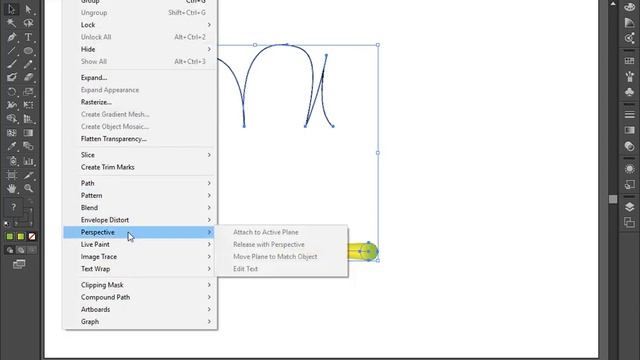
Task: Pick the Free Transform tool
Action: pos(28,105)
